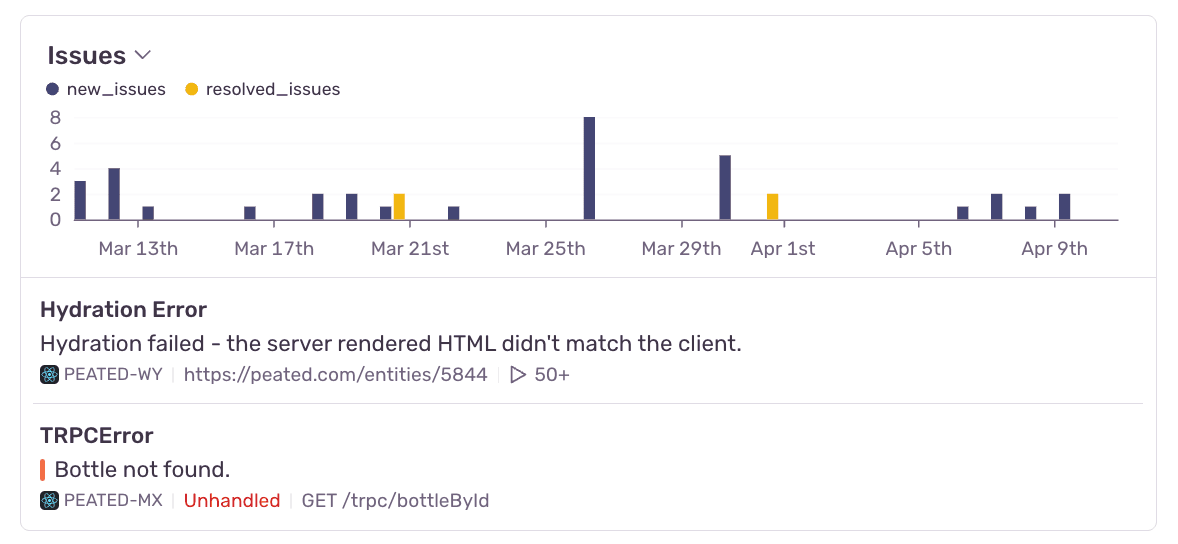Click the yellow resolved bar near Apr 1st
Screen dimensions: 1178x544
point(772,207)
